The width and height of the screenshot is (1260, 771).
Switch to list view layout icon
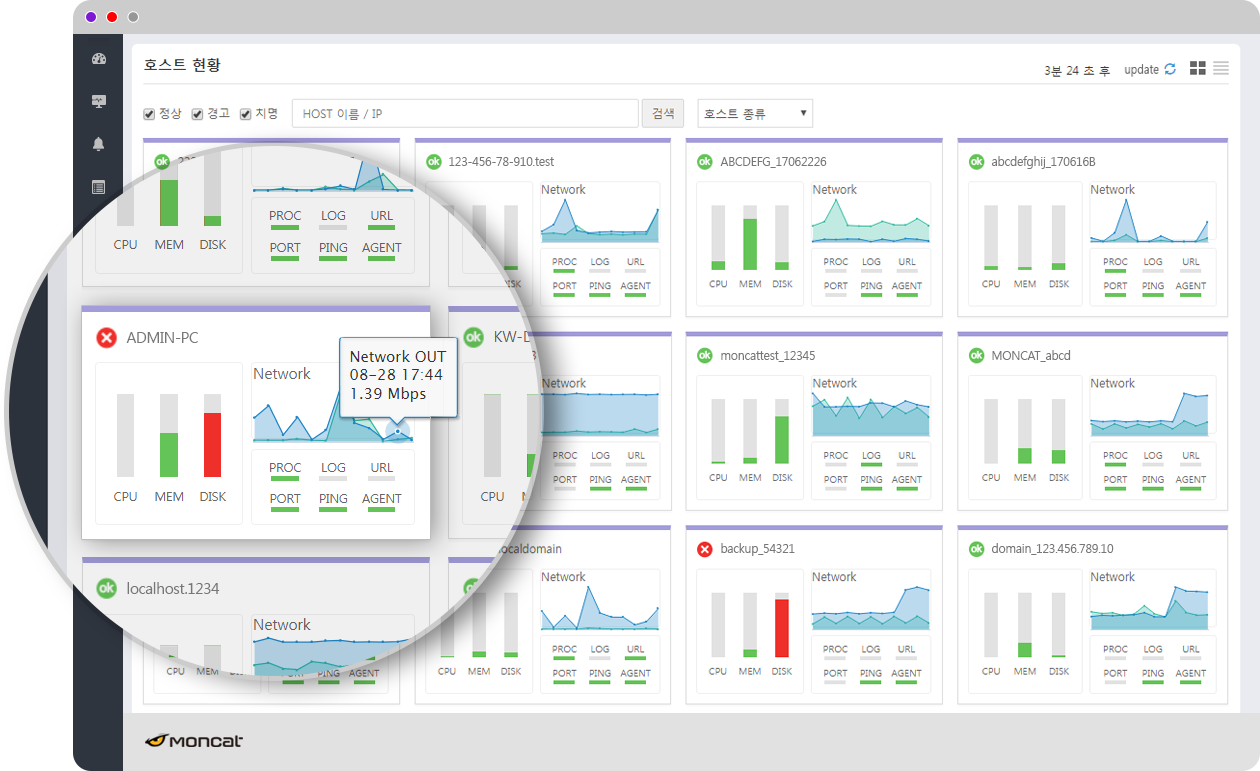pyautogui.click(x=1221, y=68)
